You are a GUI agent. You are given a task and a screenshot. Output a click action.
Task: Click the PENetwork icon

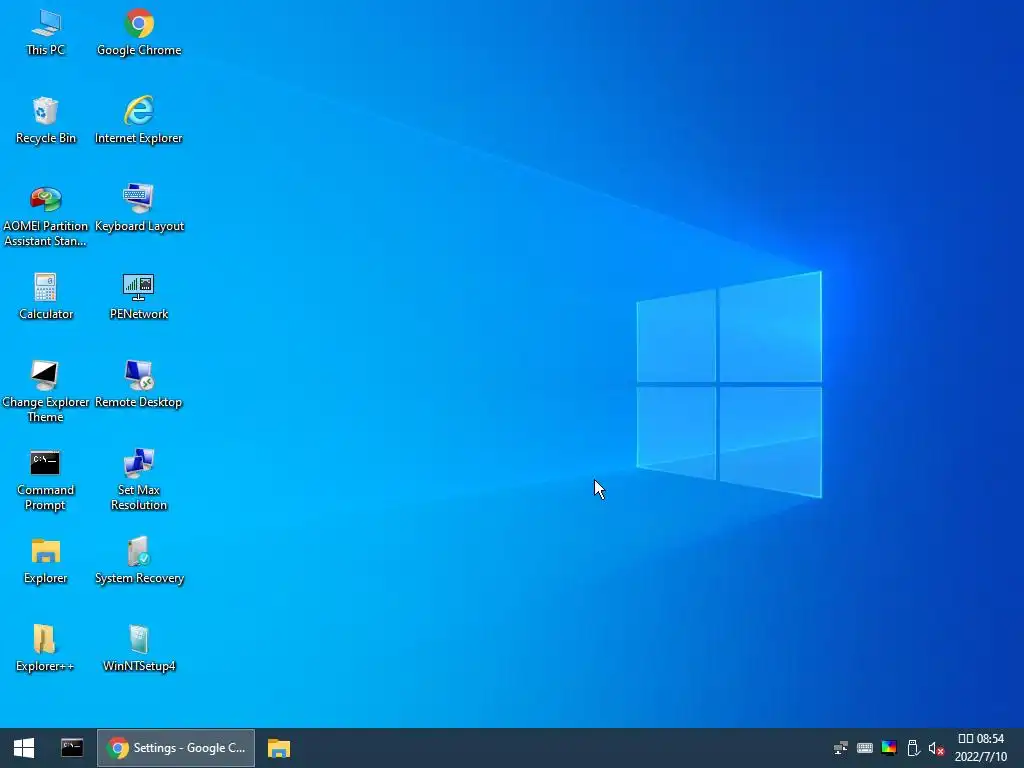point(139,297)
